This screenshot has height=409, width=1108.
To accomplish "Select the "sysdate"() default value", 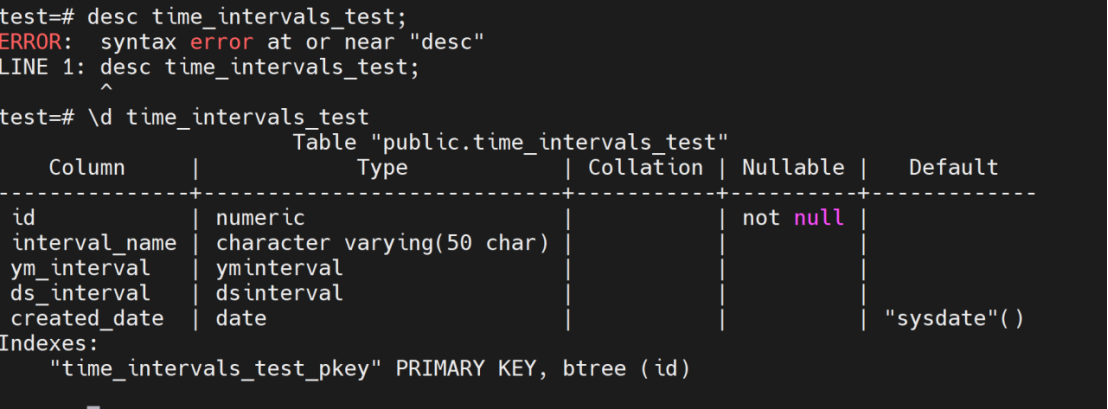I will (953, 318).
